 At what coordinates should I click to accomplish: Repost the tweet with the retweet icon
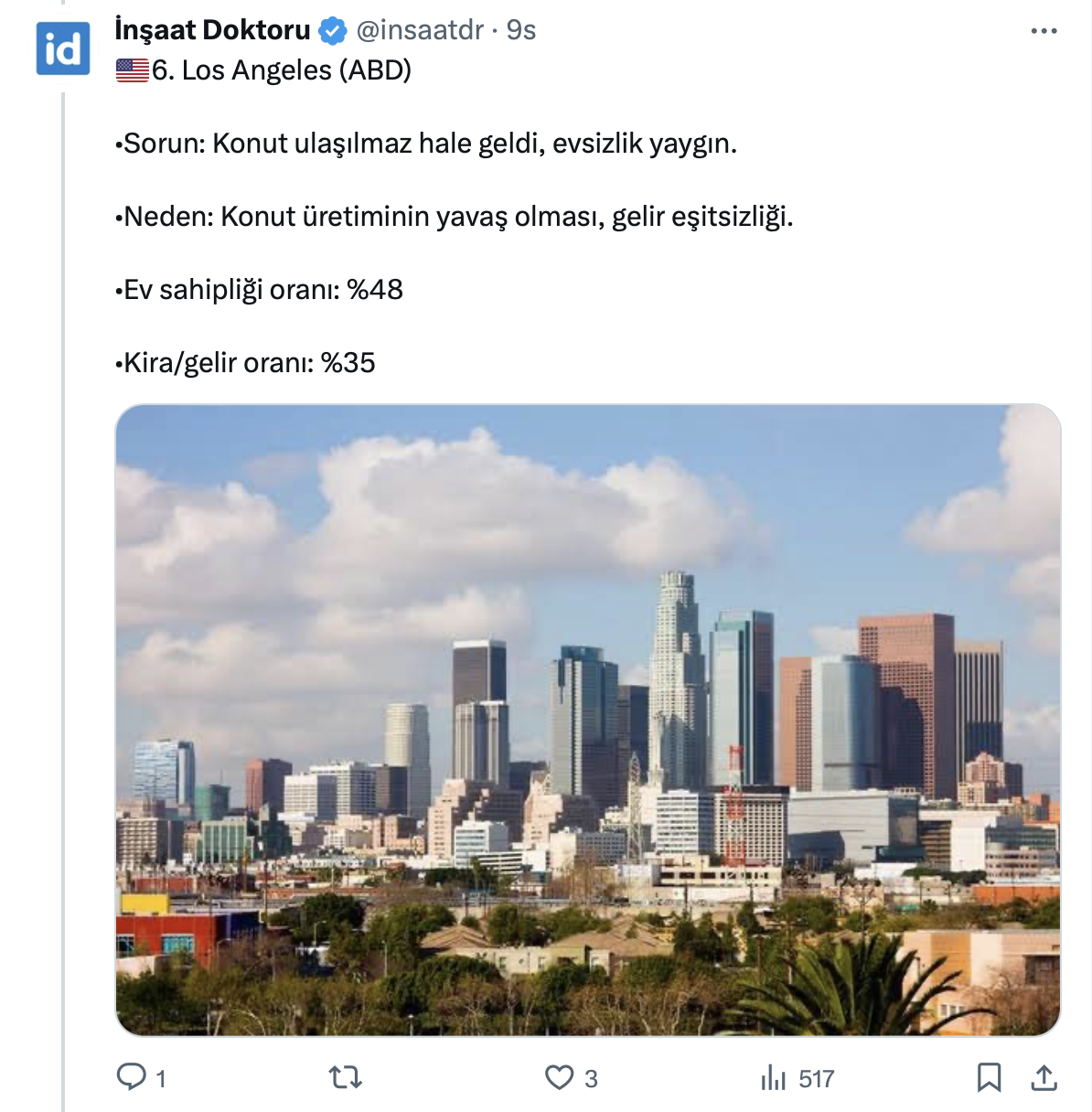click(346, 1078)
